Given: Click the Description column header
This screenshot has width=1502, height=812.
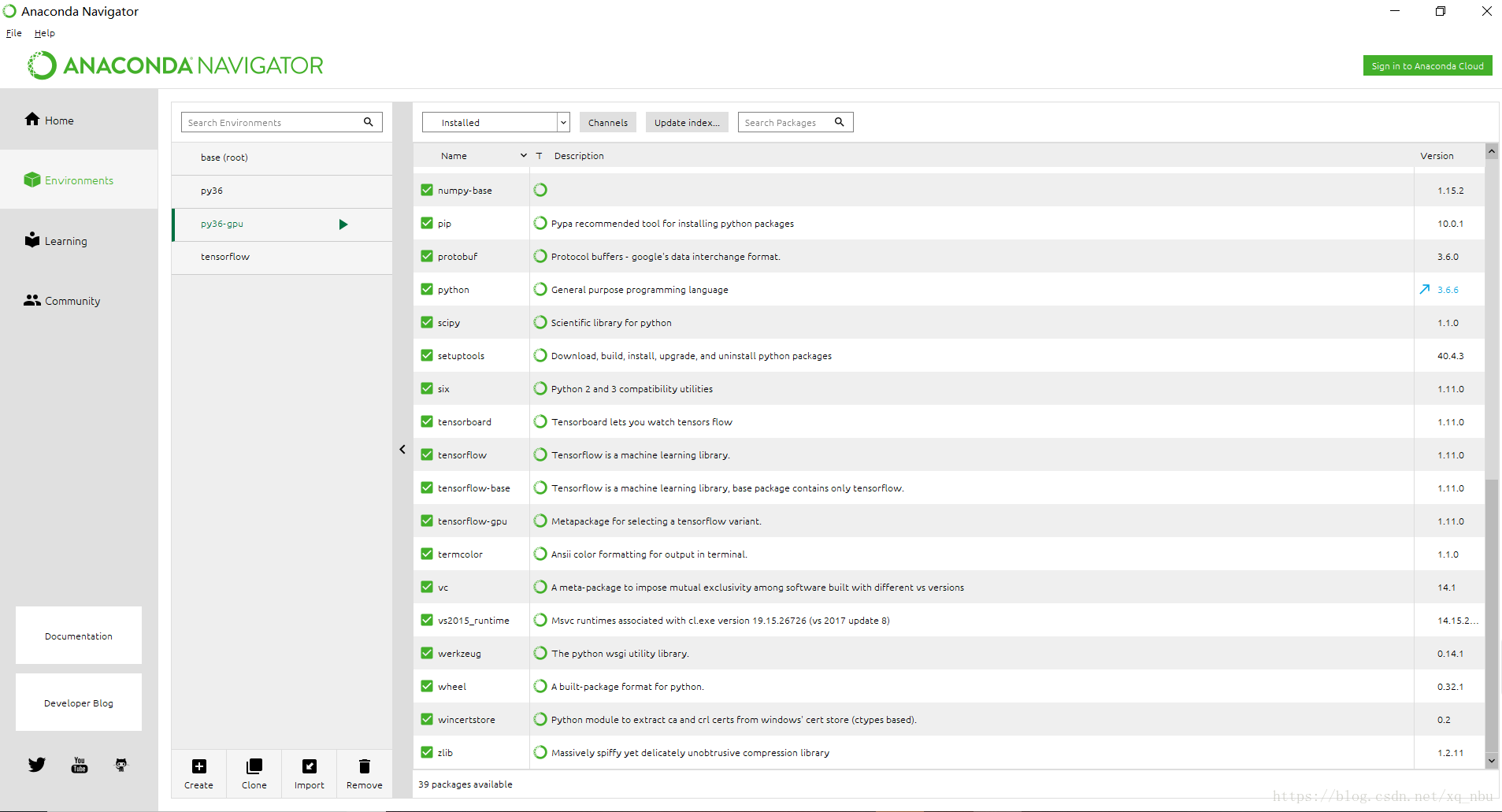Looking at the screenshot, I should 579,156.
